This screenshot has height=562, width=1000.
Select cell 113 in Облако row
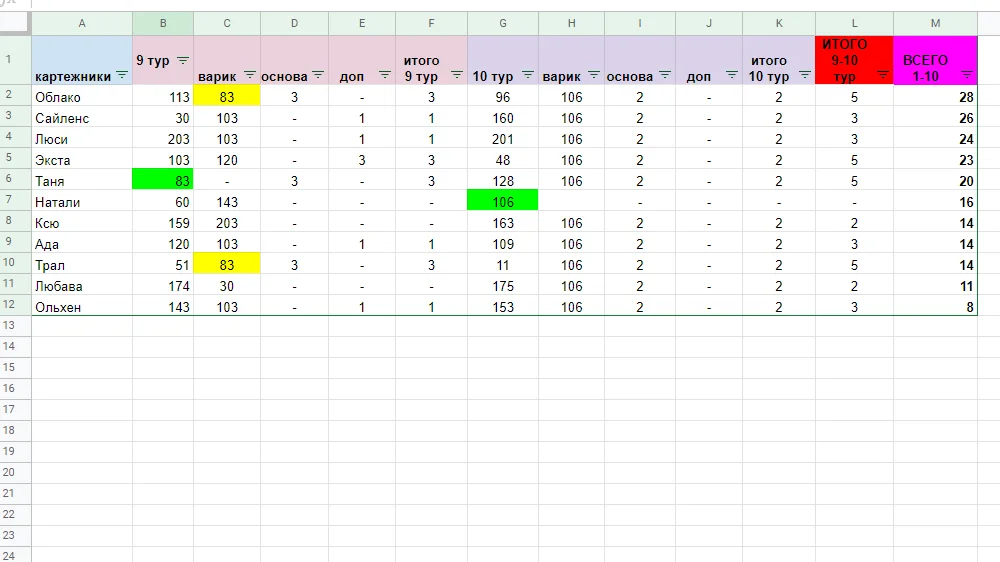pyautogui.click(x=163, y=97)
